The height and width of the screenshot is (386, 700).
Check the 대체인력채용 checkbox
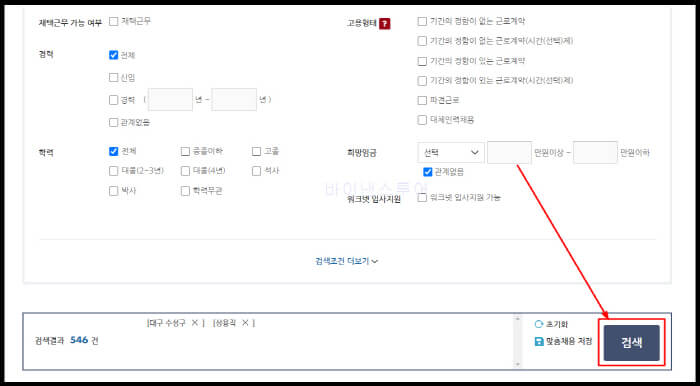pos(422,120)
